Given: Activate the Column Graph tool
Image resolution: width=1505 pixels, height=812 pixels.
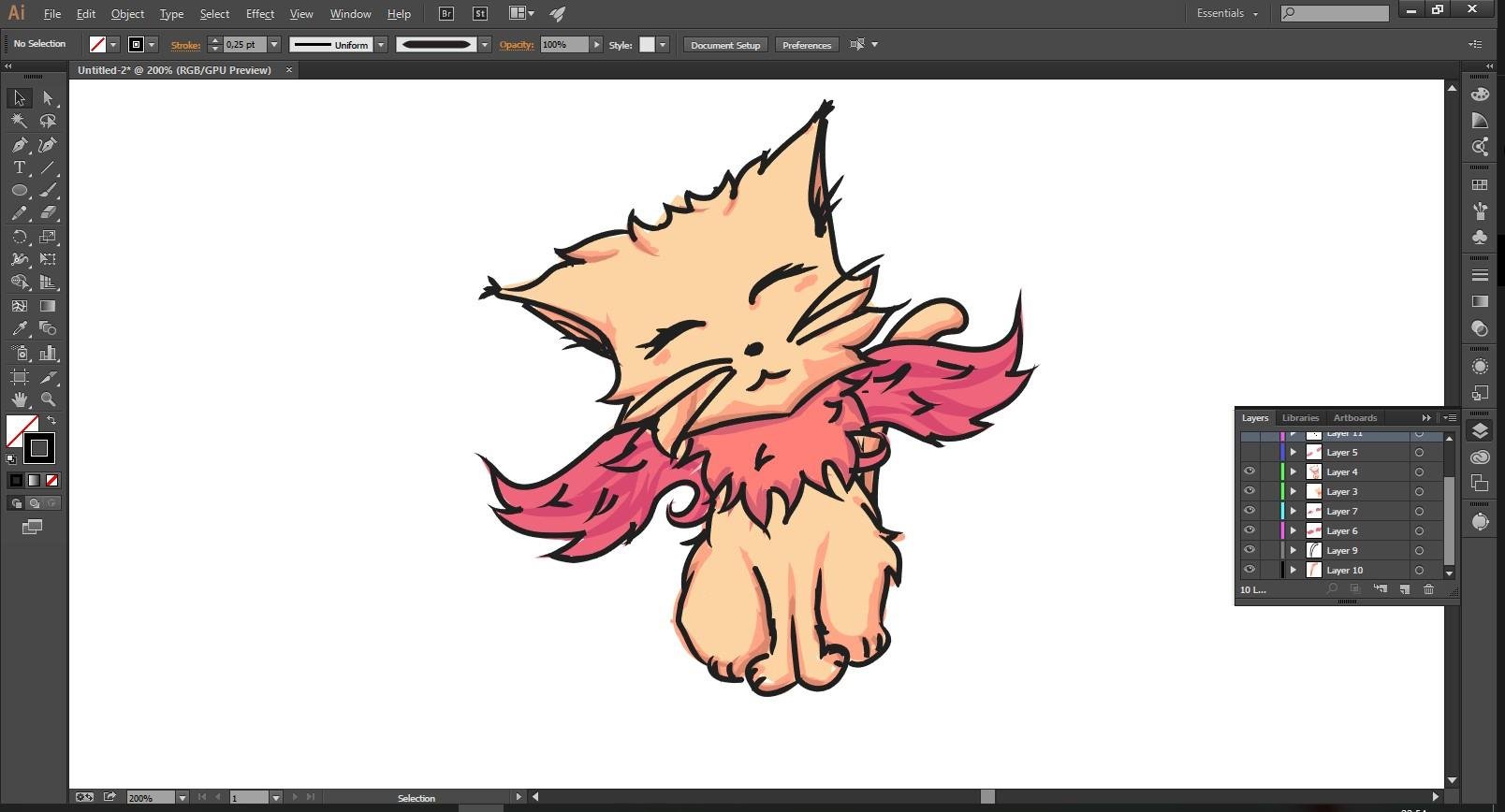Looking at the screenshot, I should pos(48,353).
